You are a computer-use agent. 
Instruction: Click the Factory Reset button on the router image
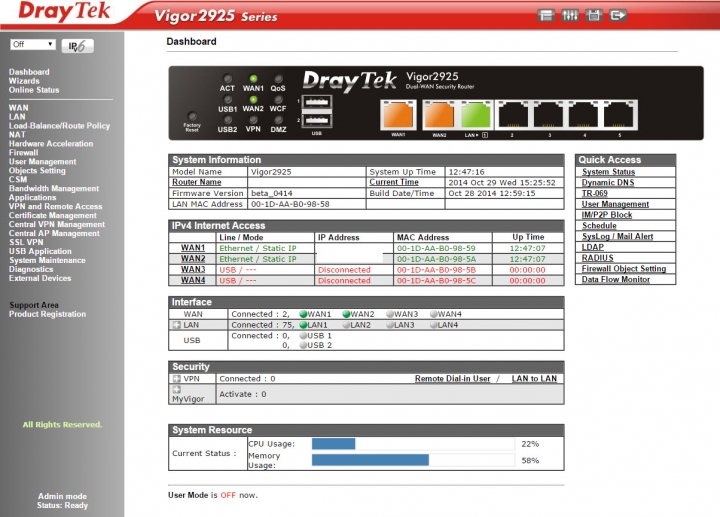point(192,116)
